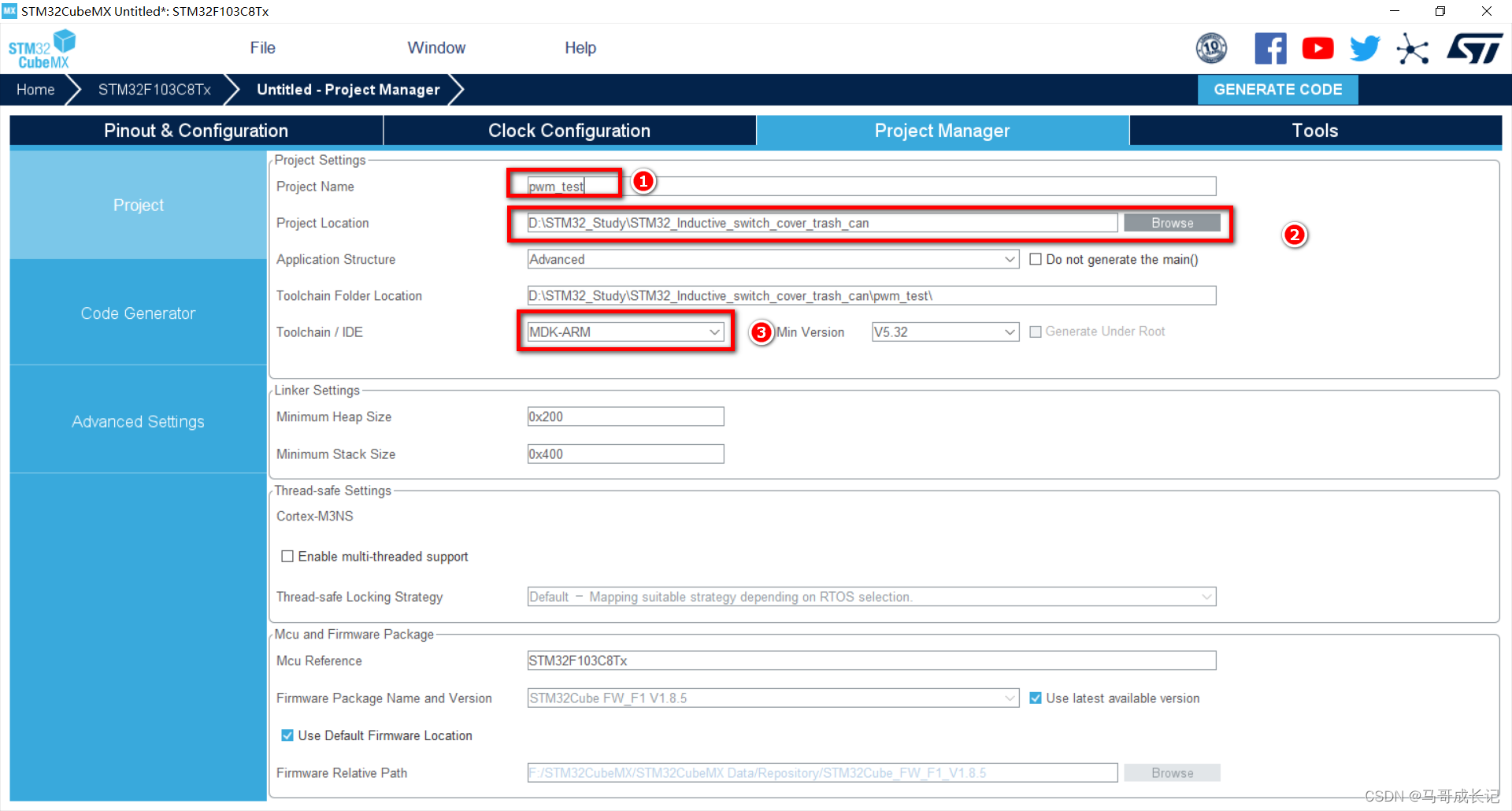The height and width of the screenshot is (811, 1512).
Task: Click the Mcu Reference field
Action: tap(872, 660)
